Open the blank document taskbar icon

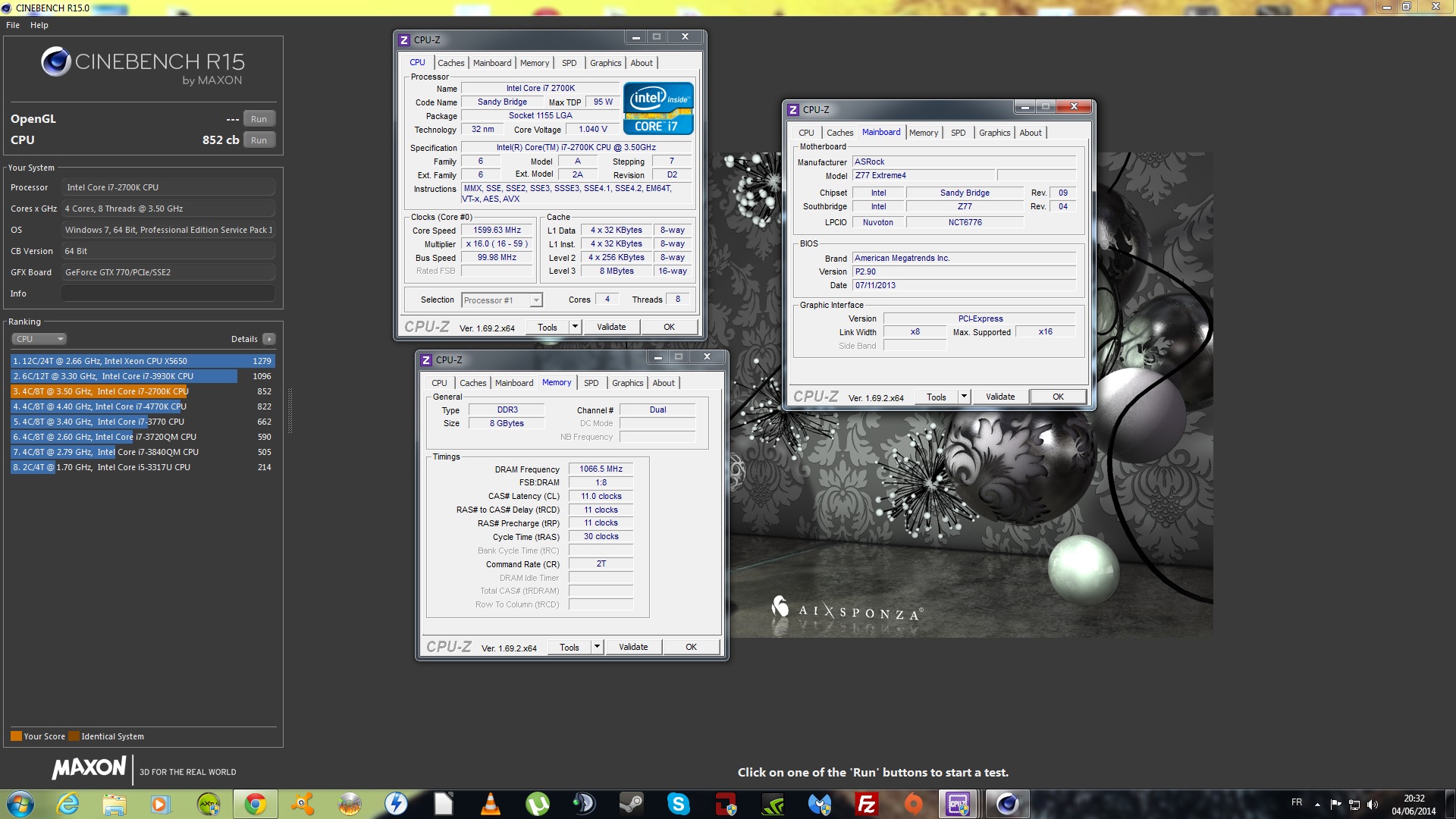pyautogui.click(x=444, y=804)
